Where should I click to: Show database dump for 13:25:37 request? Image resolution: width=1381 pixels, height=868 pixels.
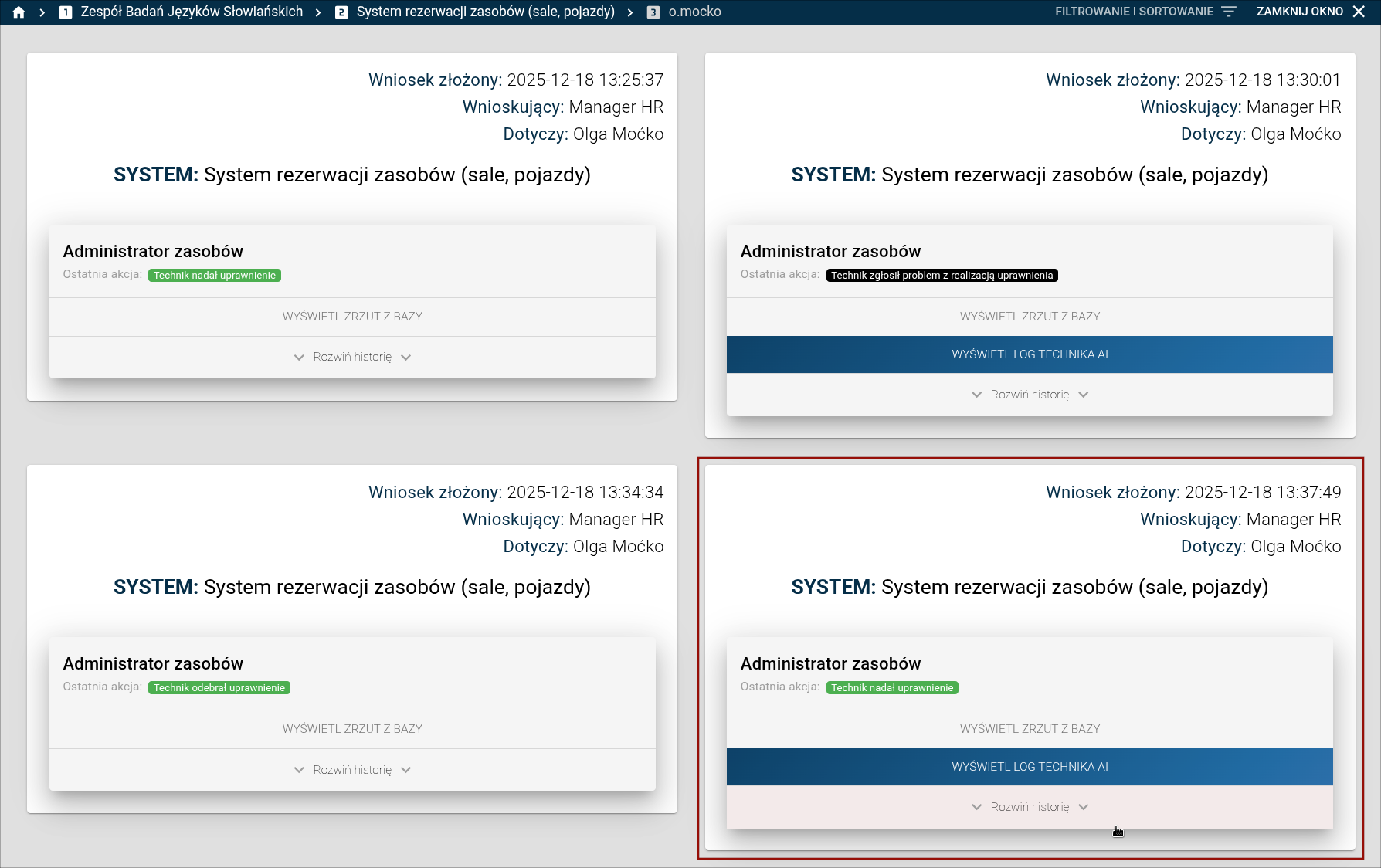(352, 317)
